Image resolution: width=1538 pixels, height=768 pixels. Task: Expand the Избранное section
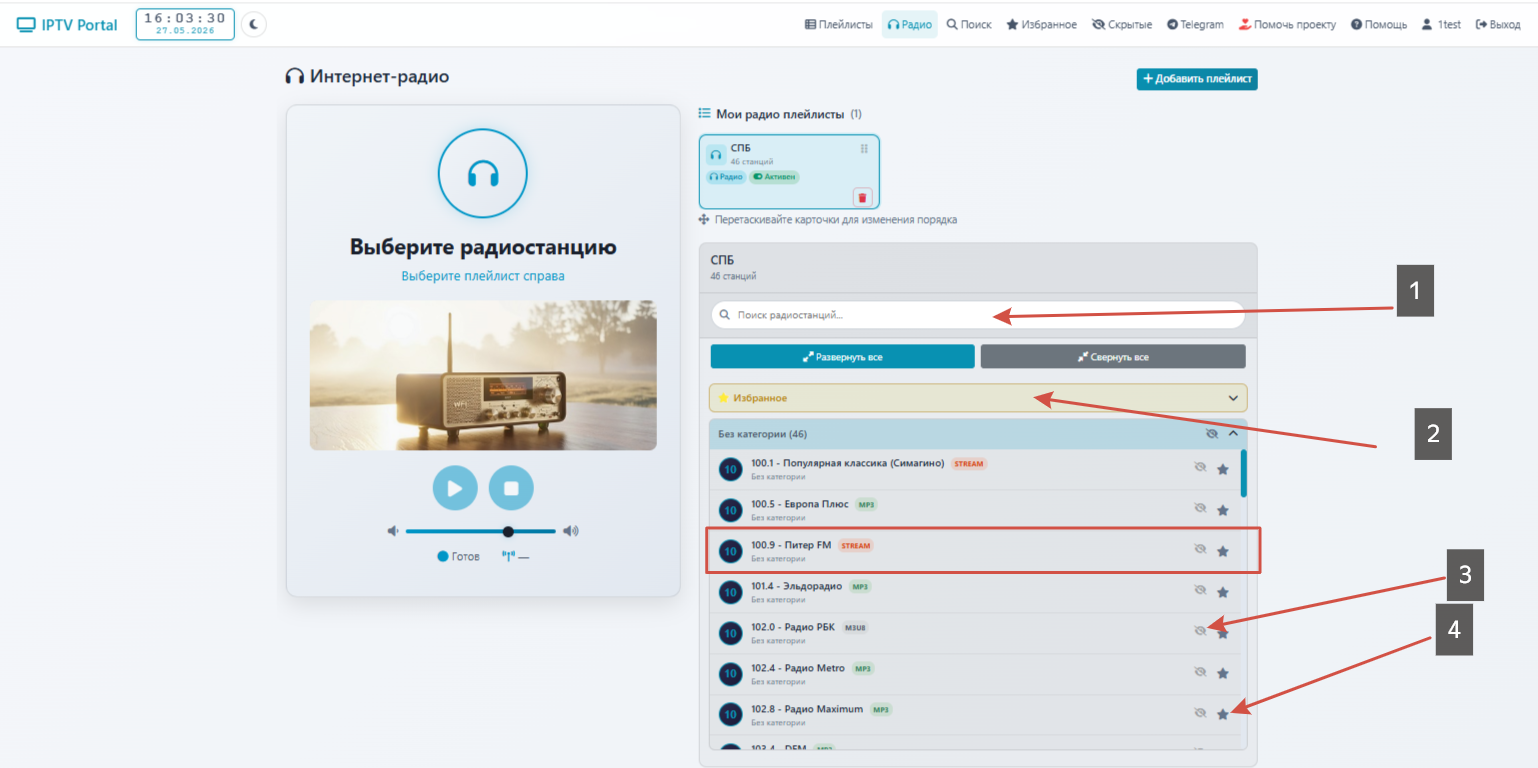(x=978, y=398)
